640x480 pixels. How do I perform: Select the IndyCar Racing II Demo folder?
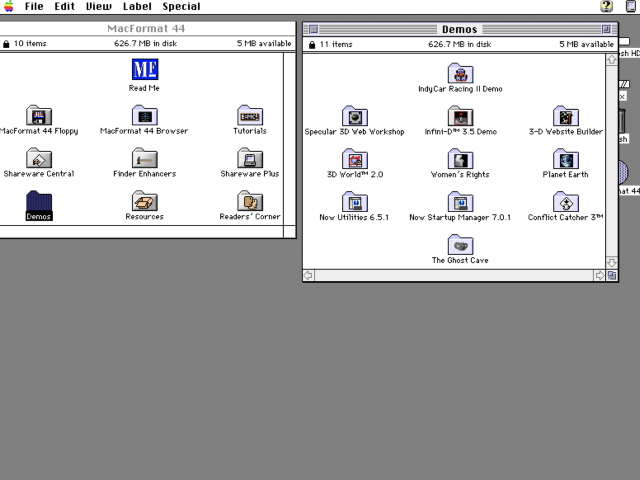tap(460, 73)
